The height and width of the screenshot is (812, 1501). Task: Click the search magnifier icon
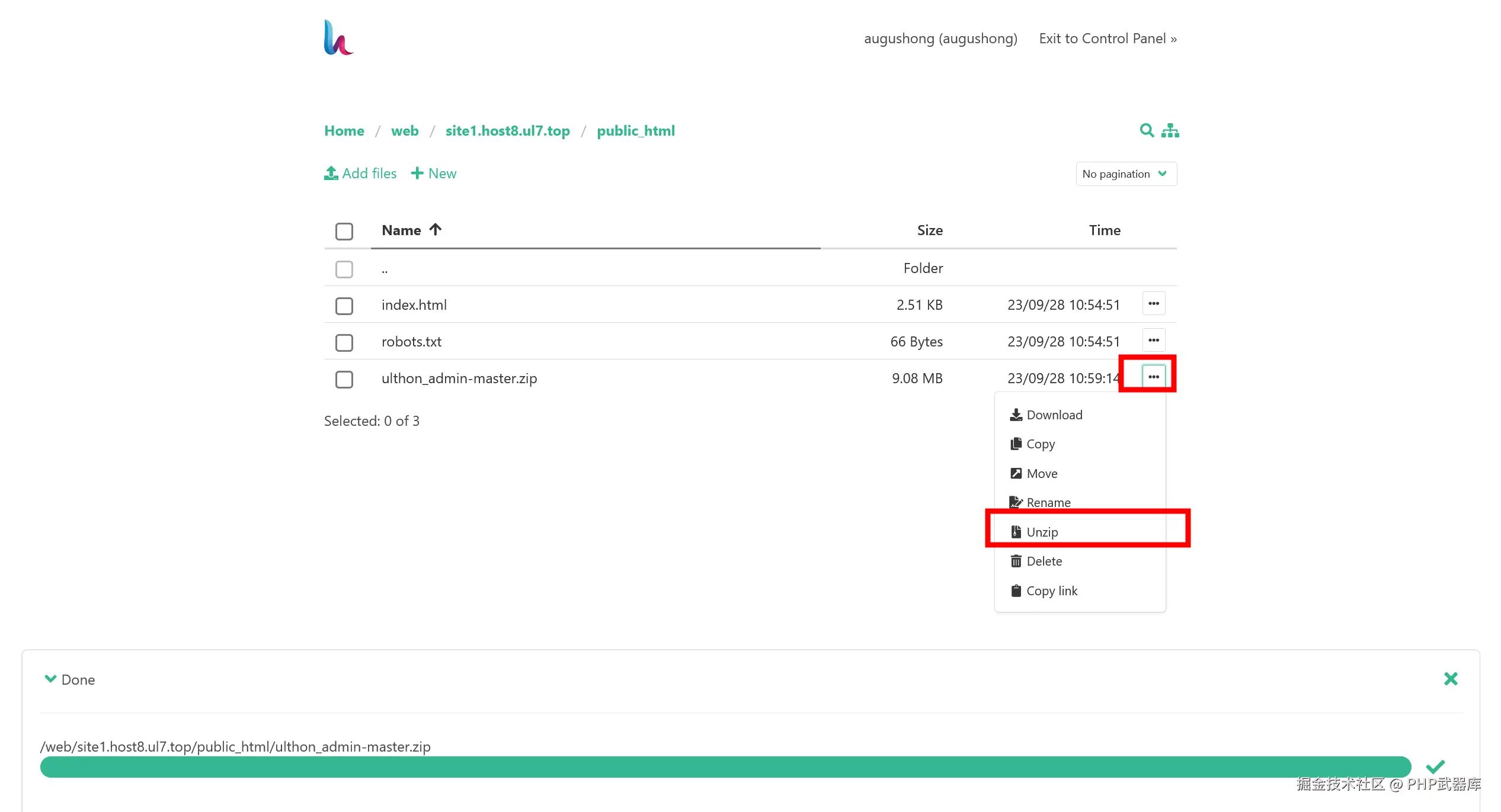(x=1147, y=130)
